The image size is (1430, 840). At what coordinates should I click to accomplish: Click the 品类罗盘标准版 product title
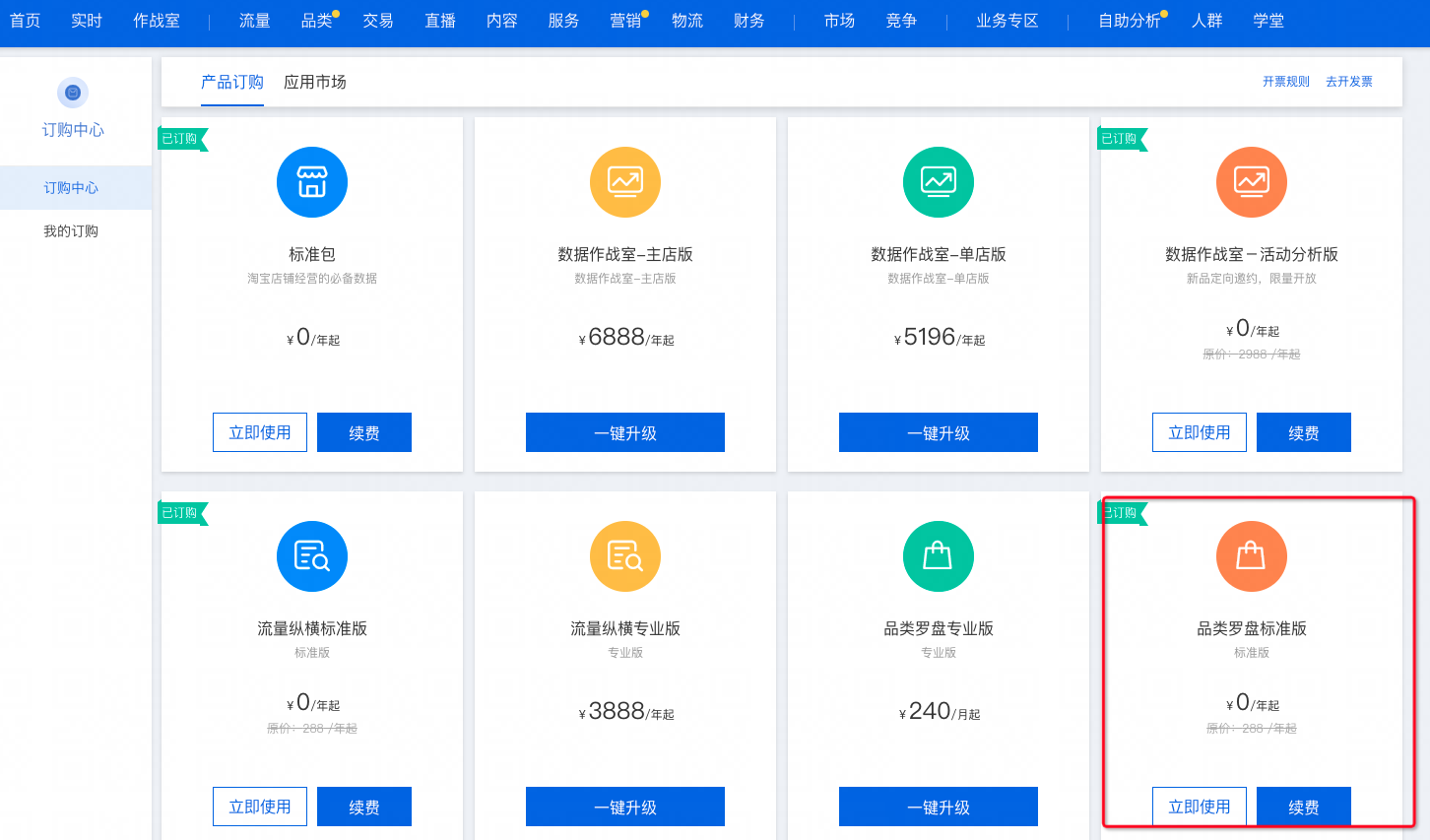pos(1252,628)
